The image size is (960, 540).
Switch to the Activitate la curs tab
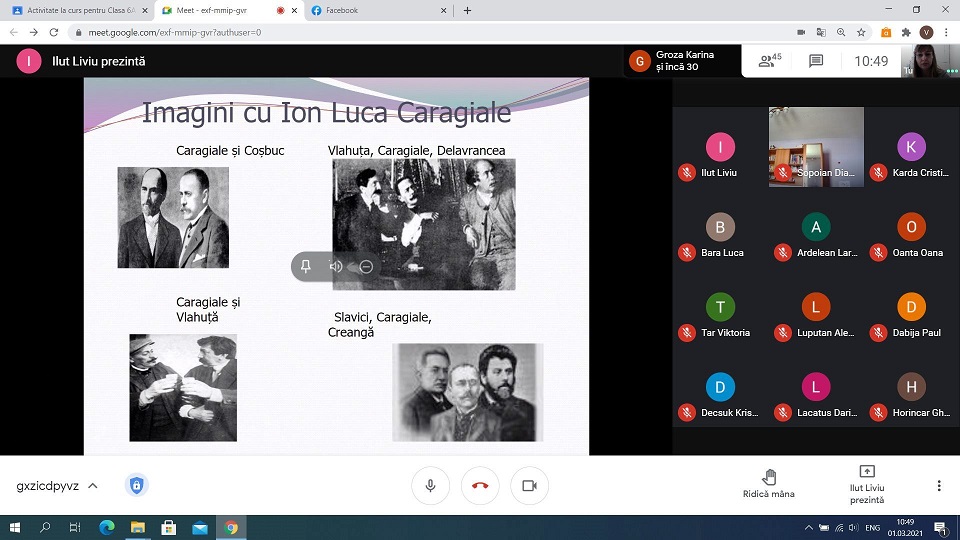(75, 10)
